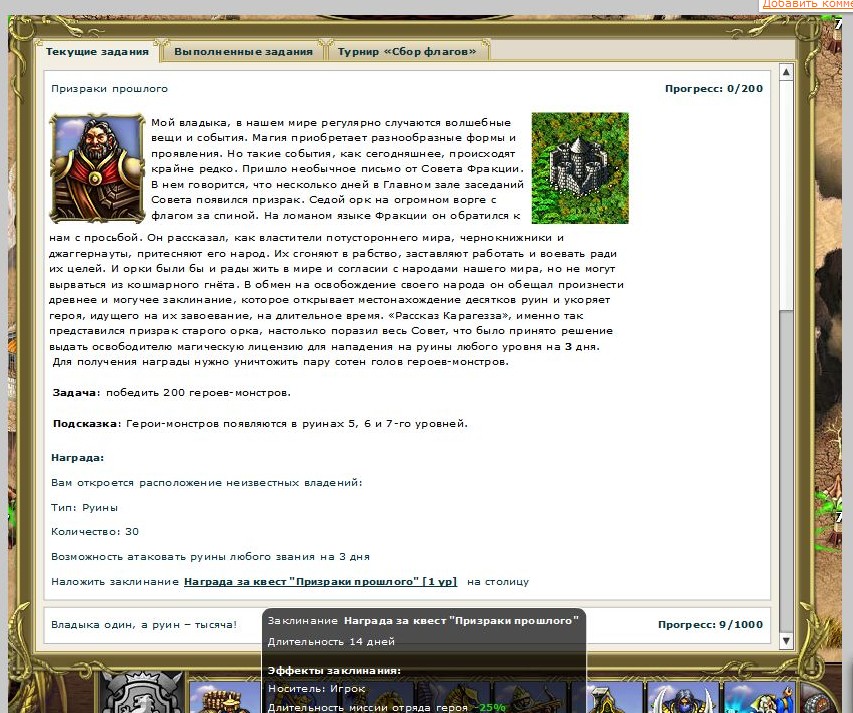Click the bearded lord portrait image

[x=98, y=167]
